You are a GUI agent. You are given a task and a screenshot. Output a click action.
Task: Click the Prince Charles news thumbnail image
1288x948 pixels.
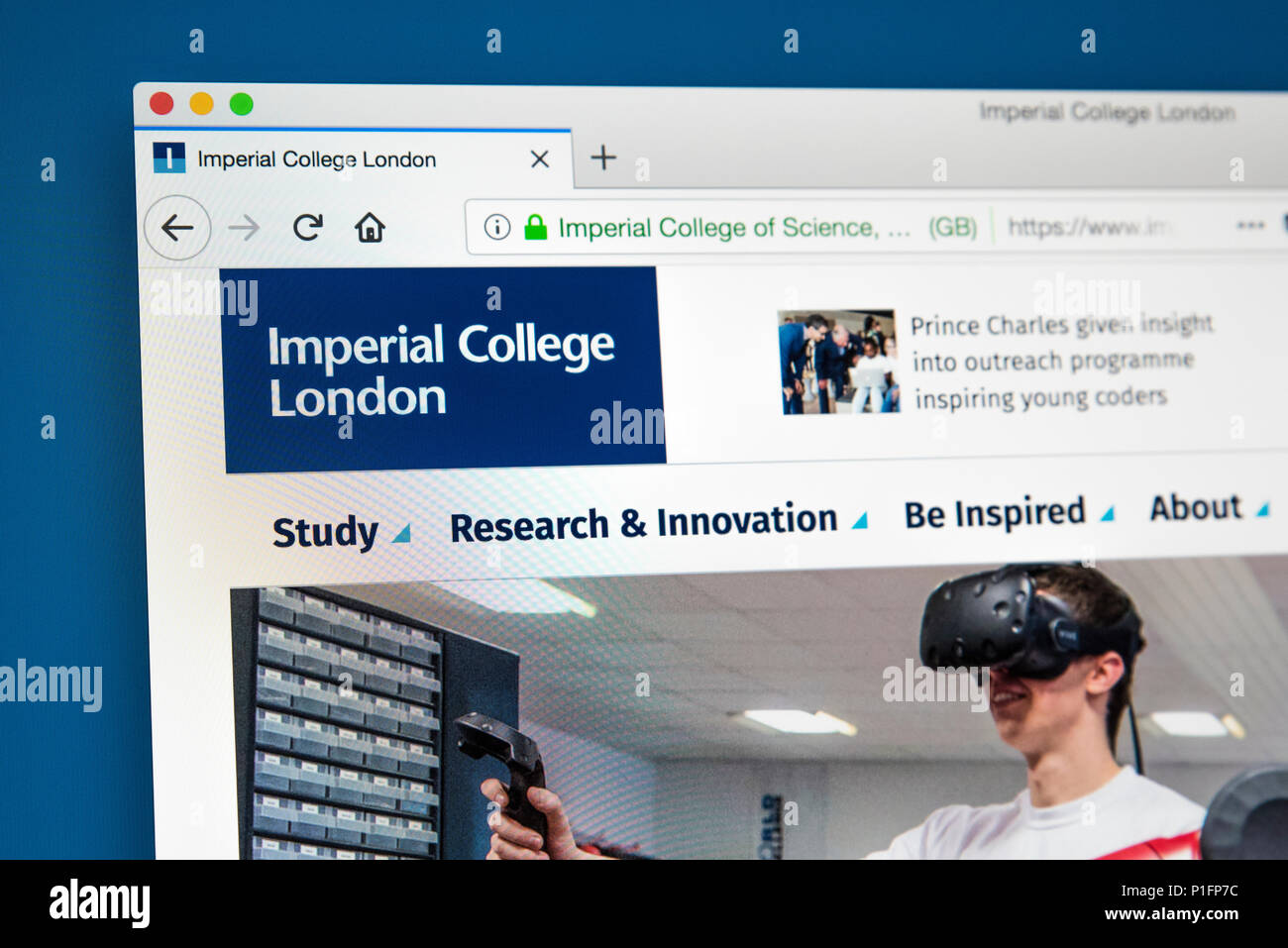(x=838, y=362)
